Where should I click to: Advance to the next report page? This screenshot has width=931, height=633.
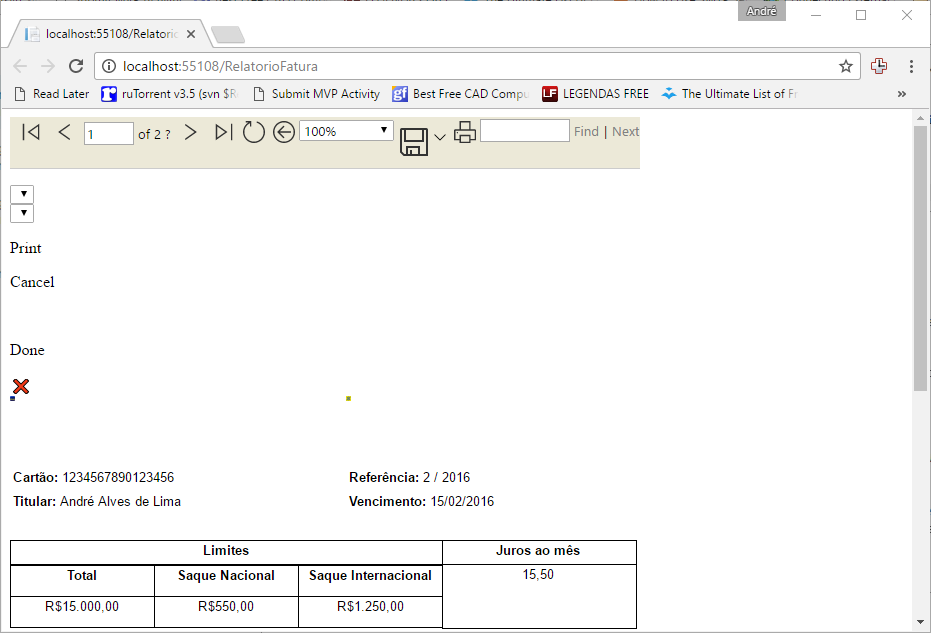(191, 132)
